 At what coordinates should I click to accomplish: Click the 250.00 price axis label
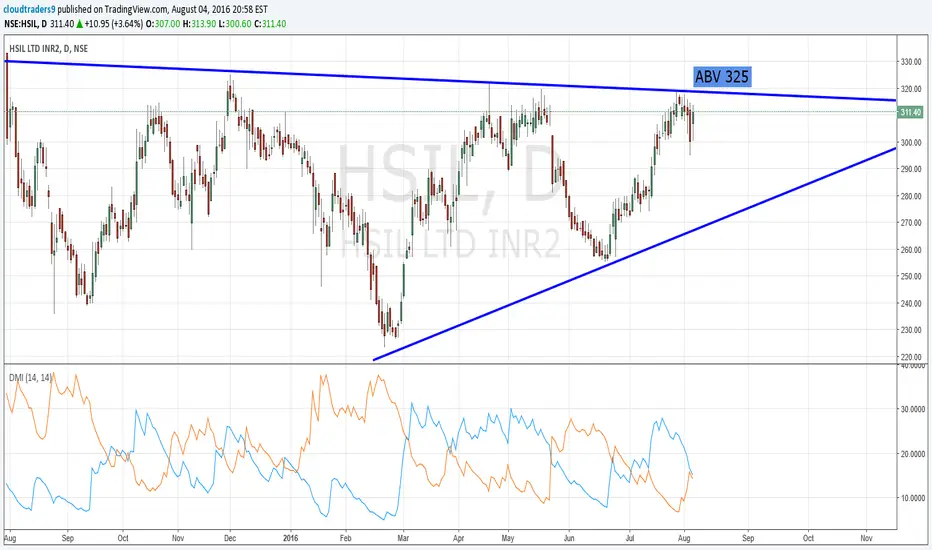(911, 276)
